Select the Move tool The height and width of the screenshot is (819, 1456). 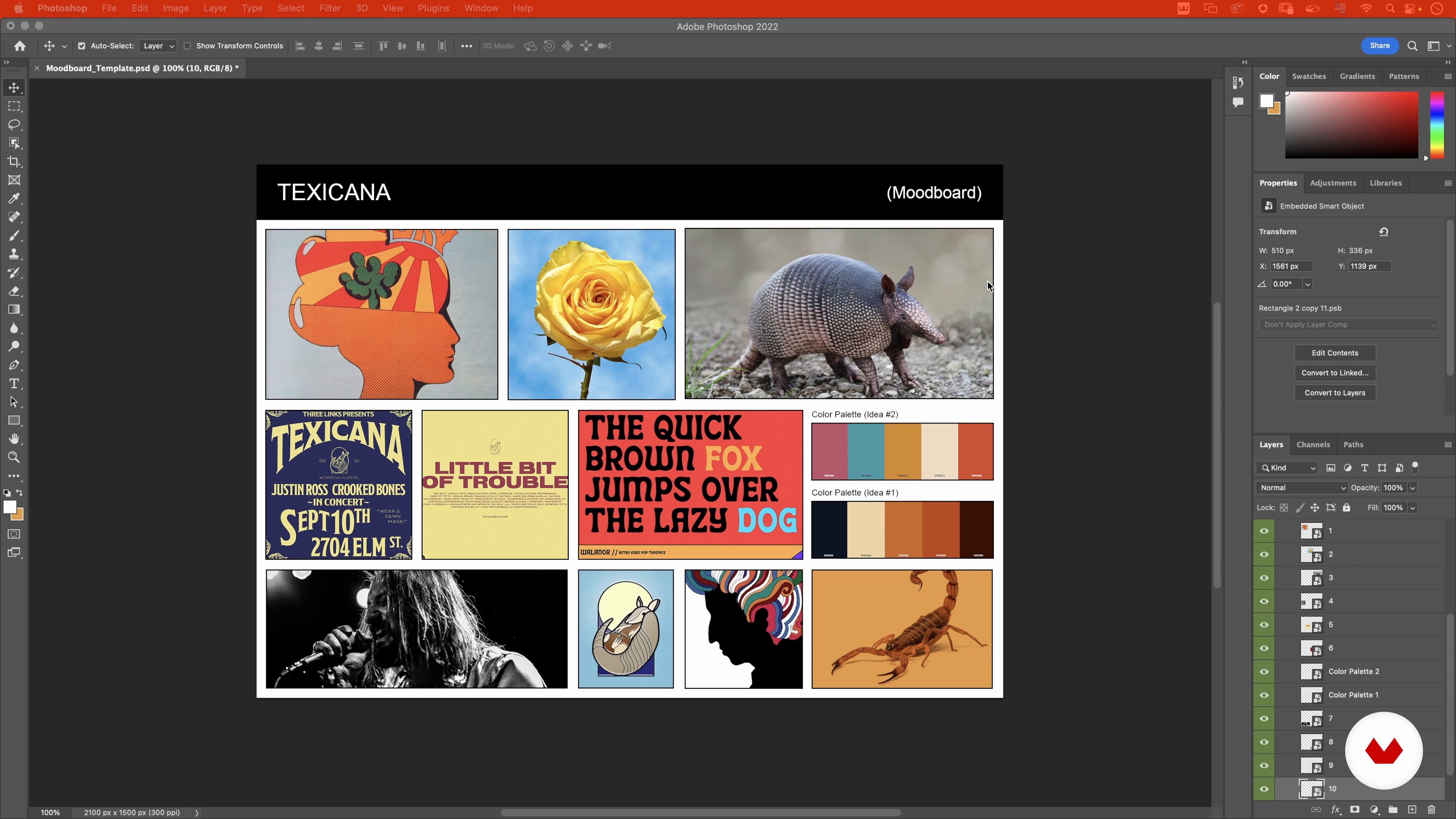click(x=14, y=88)
